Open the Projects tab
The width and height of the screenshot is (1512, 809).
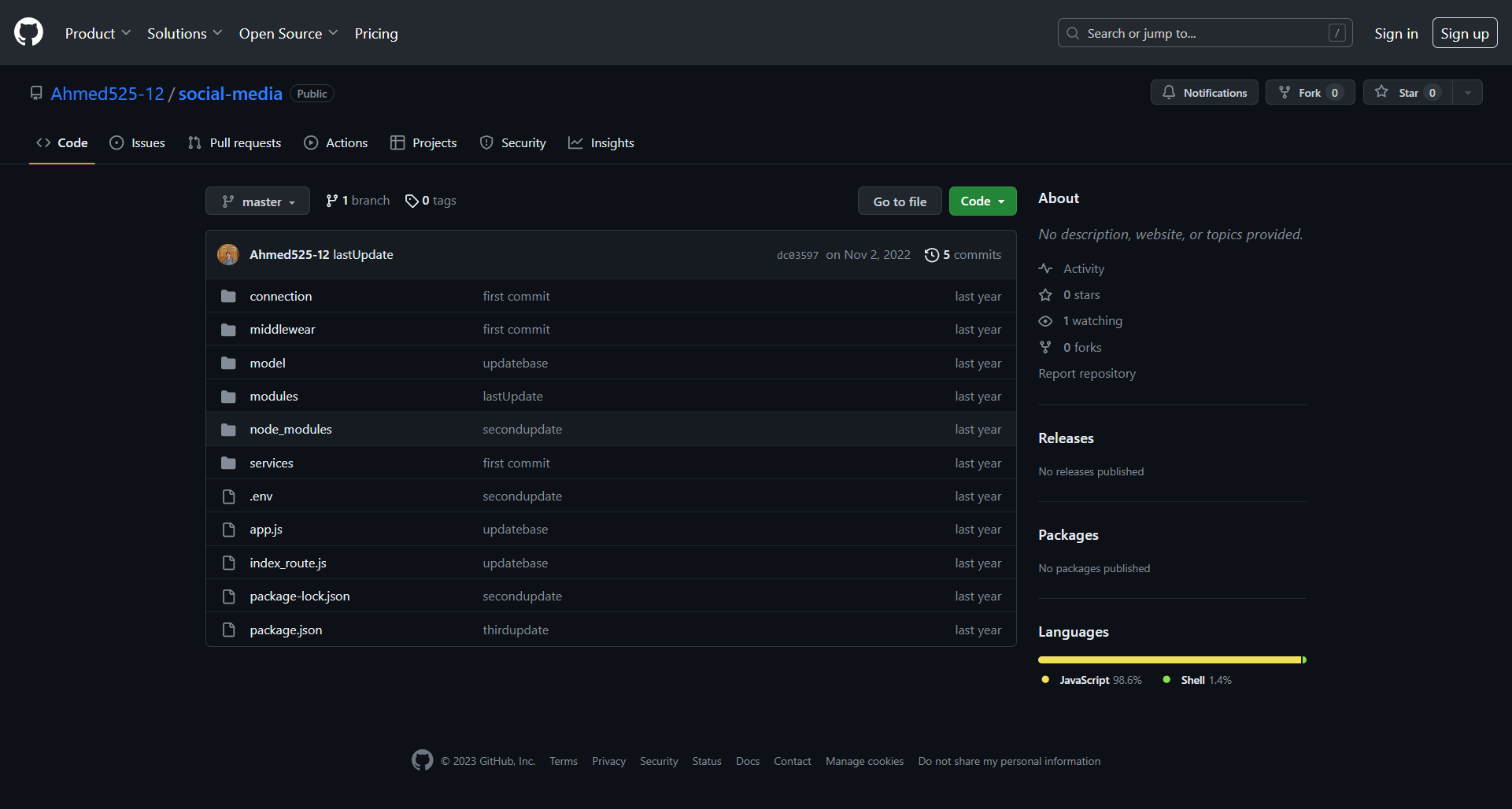tap(423, 142)
